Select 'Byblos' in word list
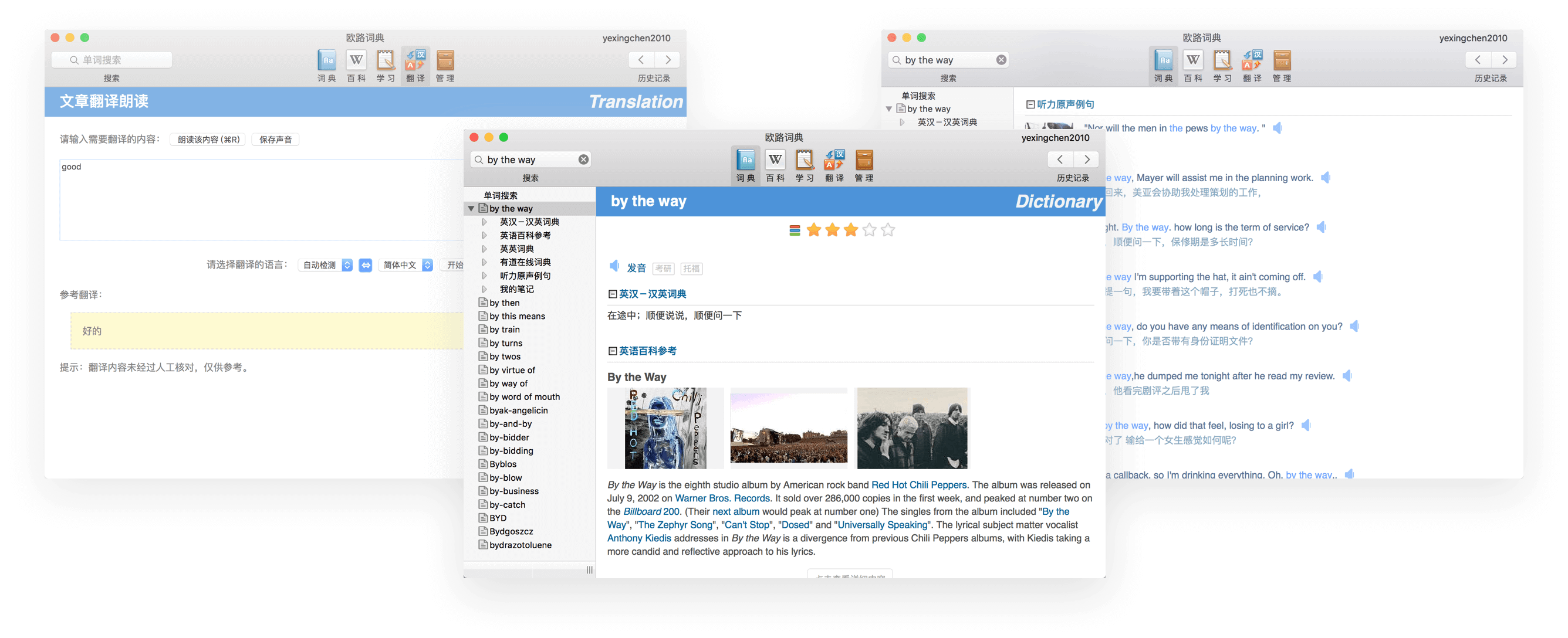Screen dimensions: 1568x638 [x=503, y=464]
